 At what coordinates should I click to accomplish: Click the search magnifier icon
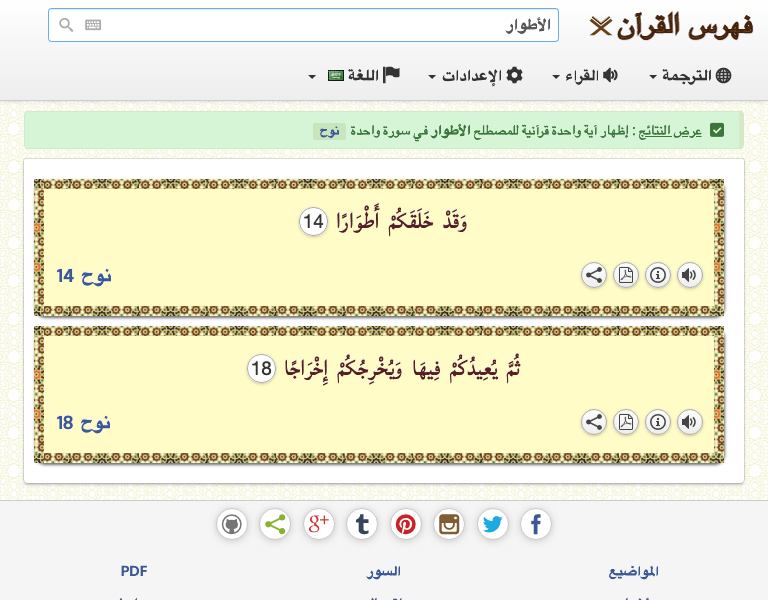coord(66,25)
